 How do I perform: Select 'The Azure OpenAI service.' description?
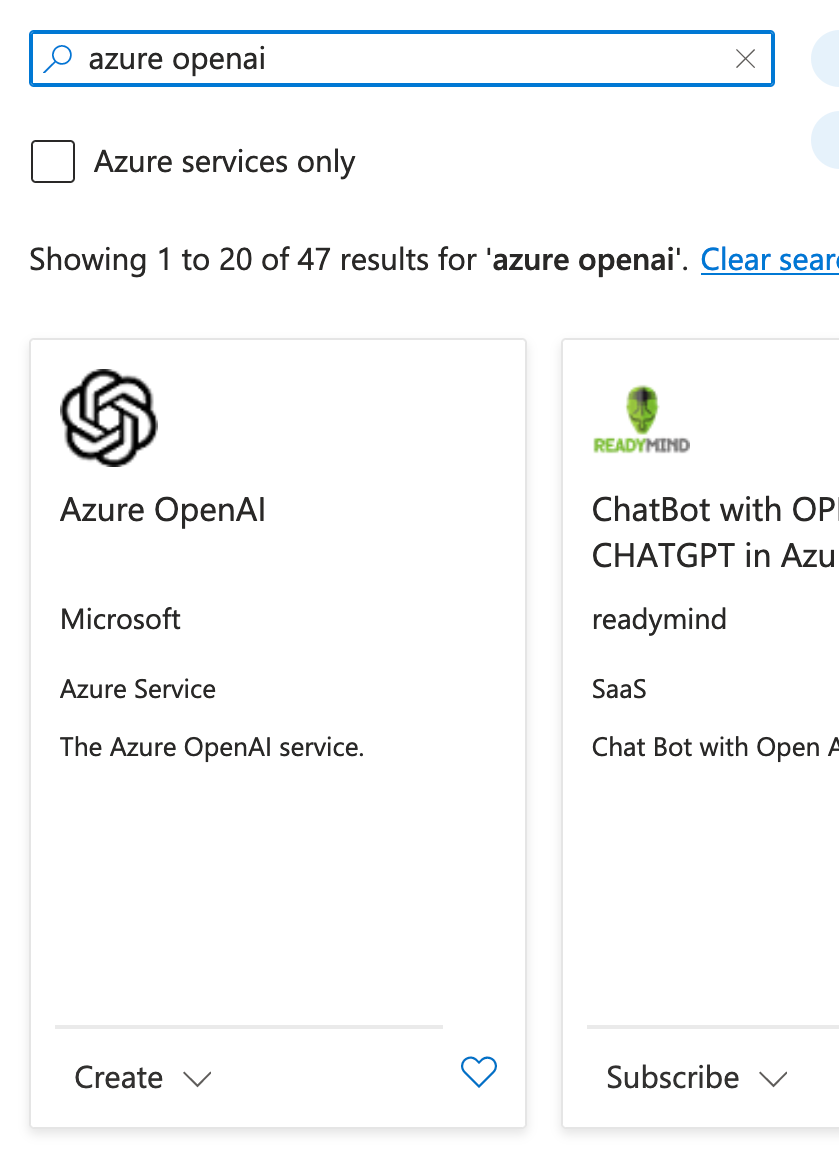(x=212, y=747)
